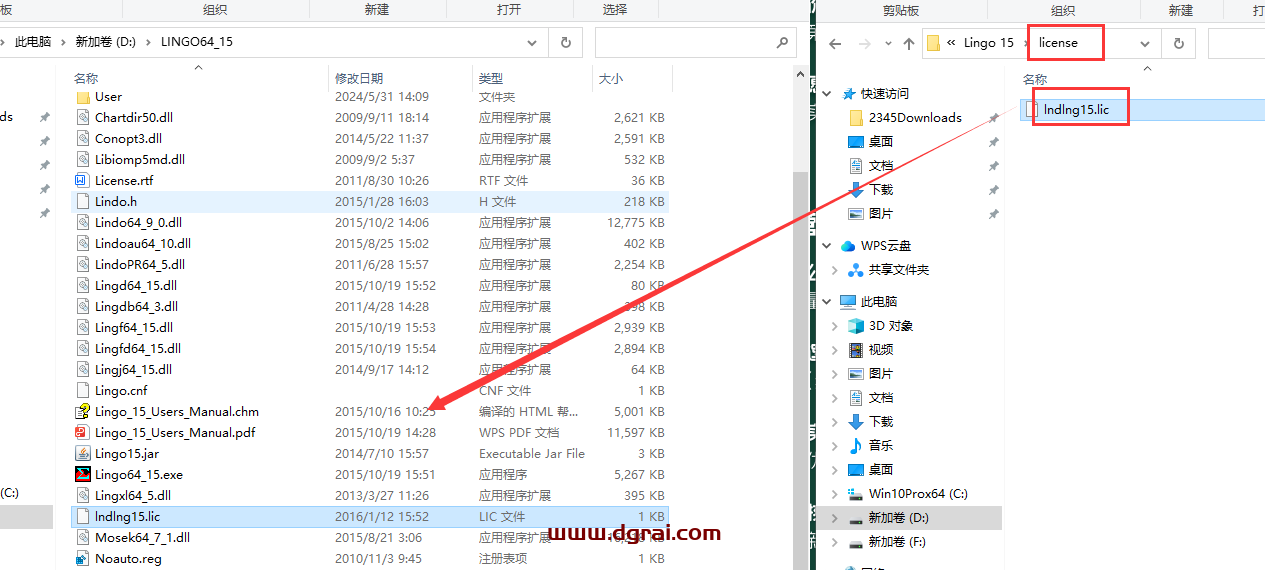Image resolution: width=1265 pixels, height=570 pixels.
Task: Click the license segment in address bar
Action: pyautogui.click(x=1058, y=43)
